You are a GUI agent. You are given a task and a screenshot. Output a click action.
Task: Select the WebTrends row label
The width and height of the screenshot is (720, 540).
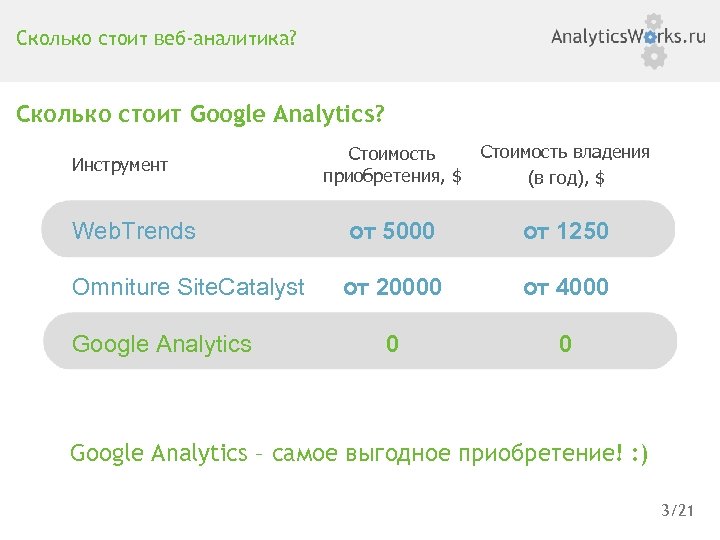(x=134, y=231)
